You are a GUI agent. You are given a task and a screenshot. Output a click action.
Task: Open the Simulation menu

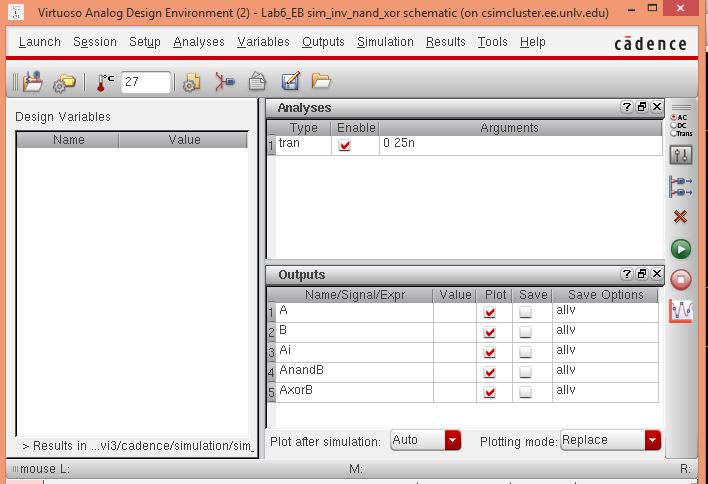coord(385,42)
